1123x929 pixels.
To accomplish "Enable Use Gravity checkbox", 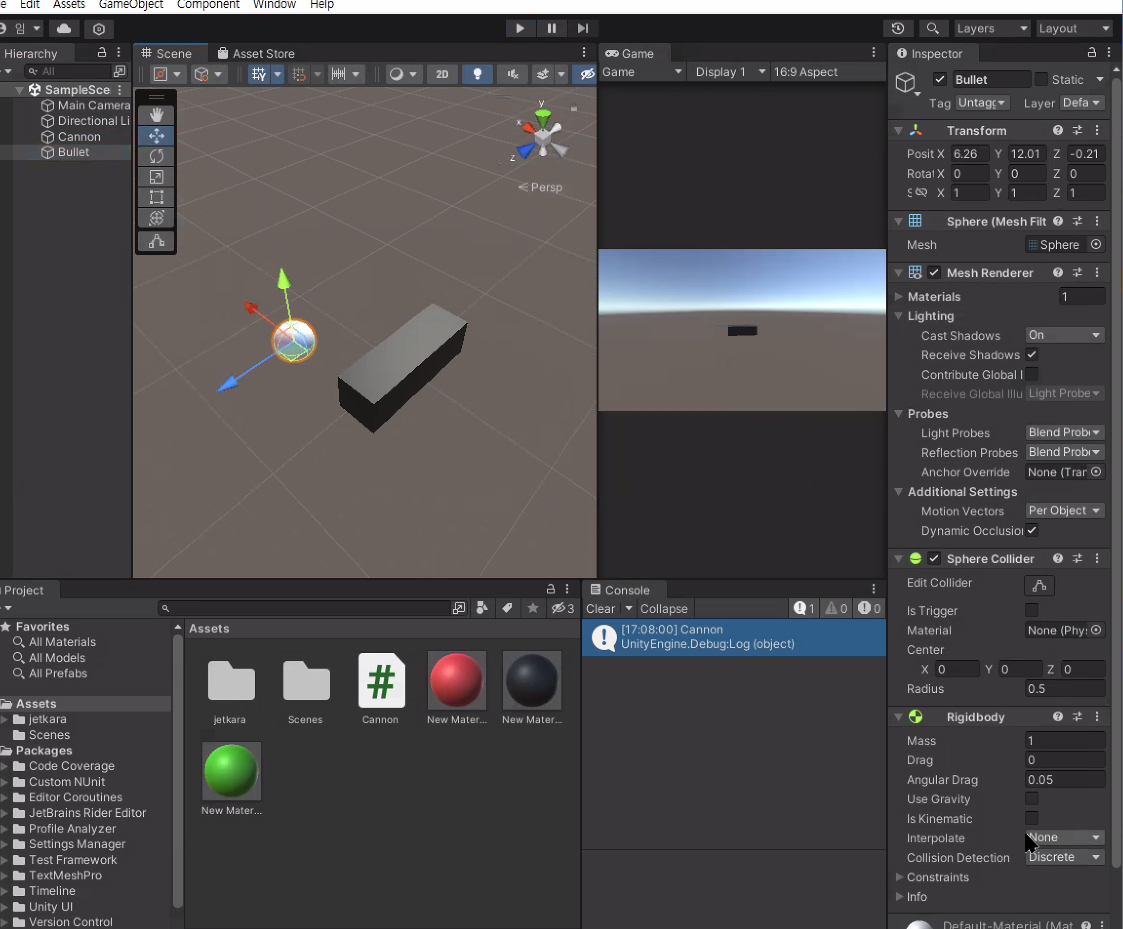I will 1031,798.
